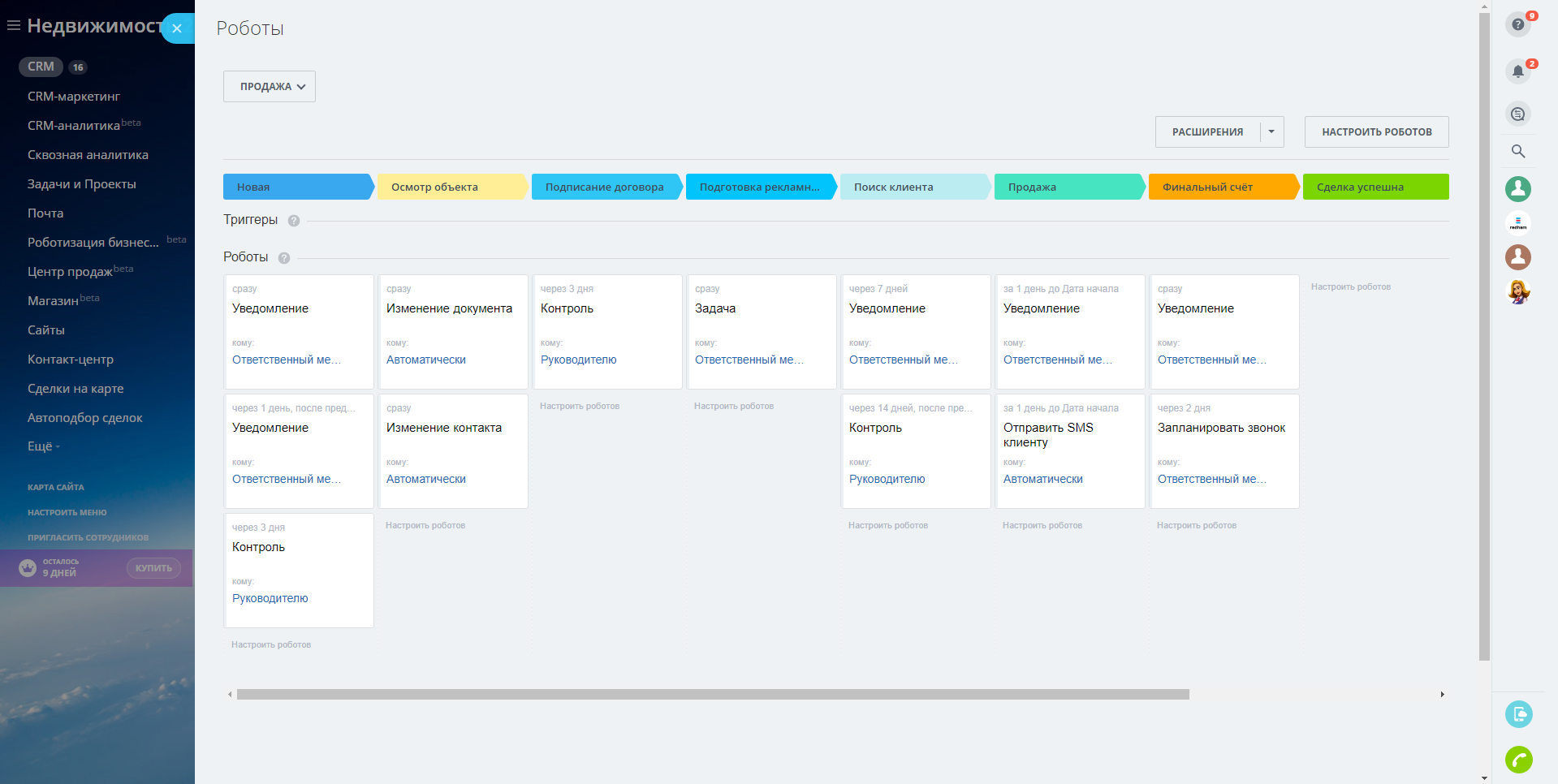The image size is (1558, 784).
Task: Select the Подписание договора stage
Action: (606, 187)
